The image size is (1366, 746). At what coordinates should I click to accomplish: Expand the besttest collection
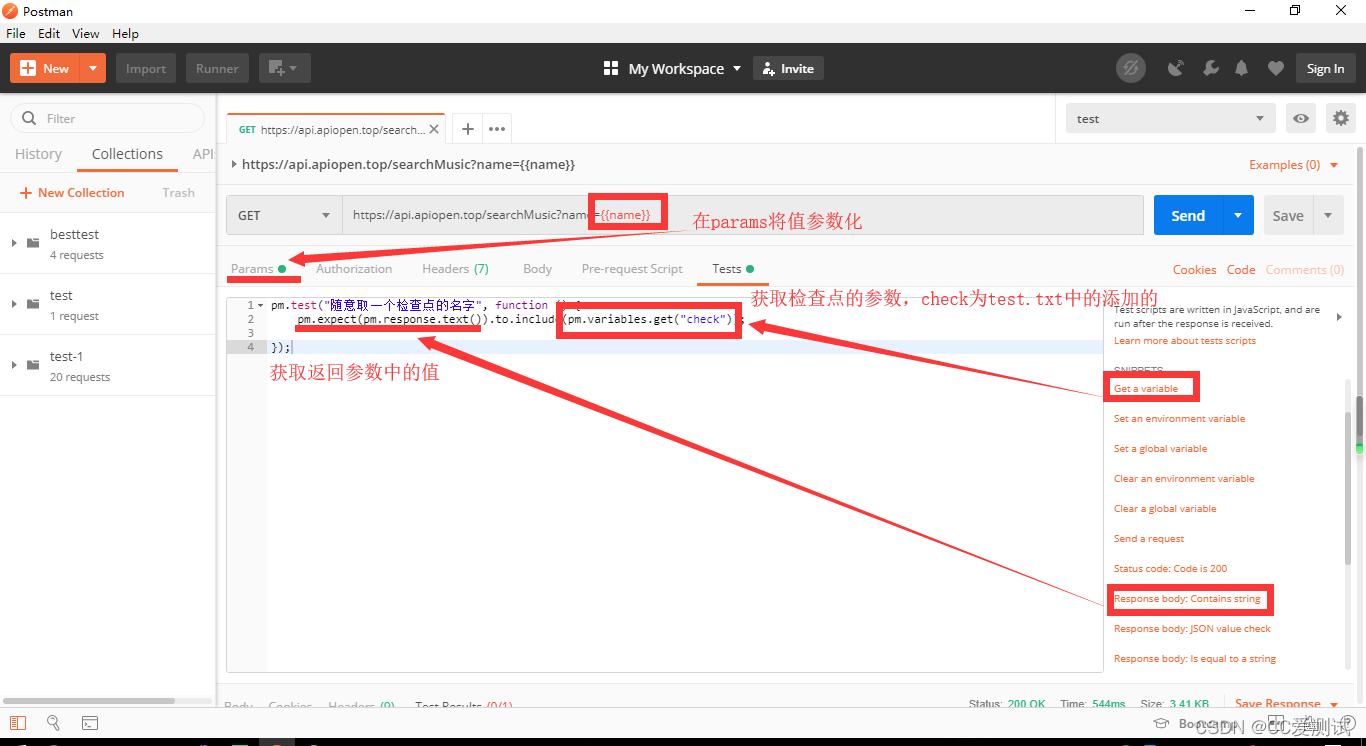pos(14,242)
